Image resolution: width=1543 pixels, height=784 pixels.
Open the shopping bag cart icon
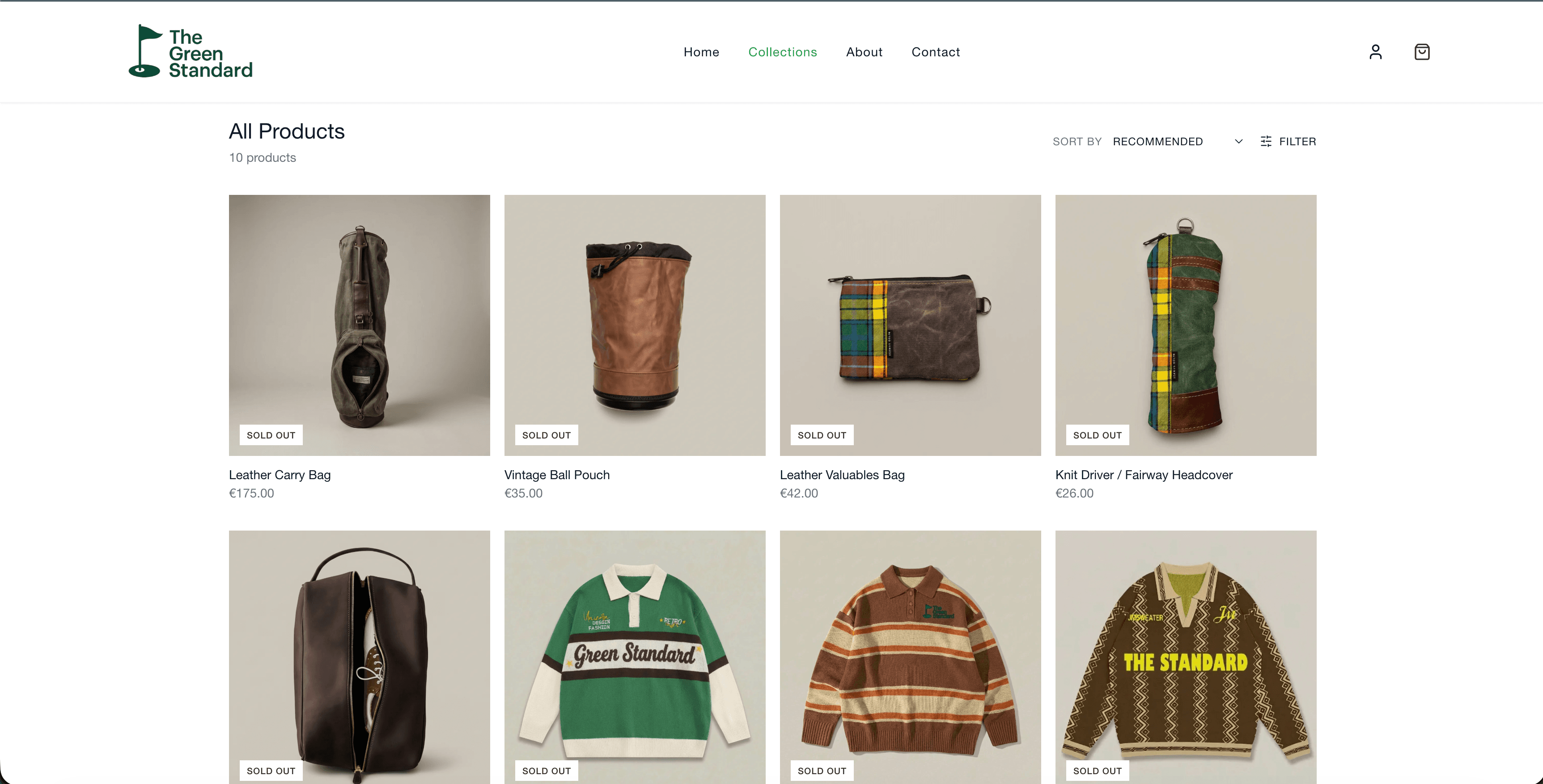click(x=1421, y=52)
